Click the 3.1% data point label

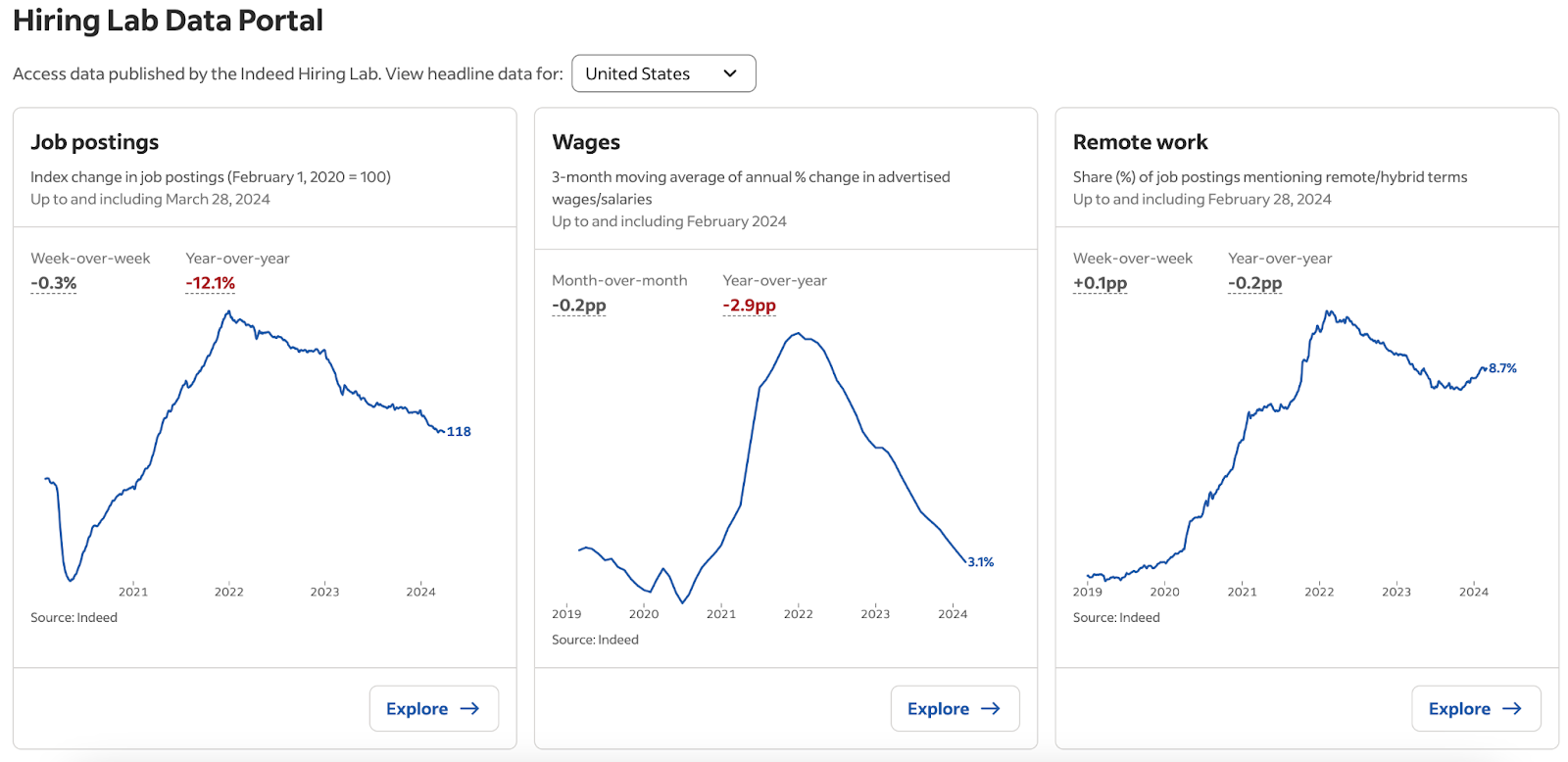980,561
